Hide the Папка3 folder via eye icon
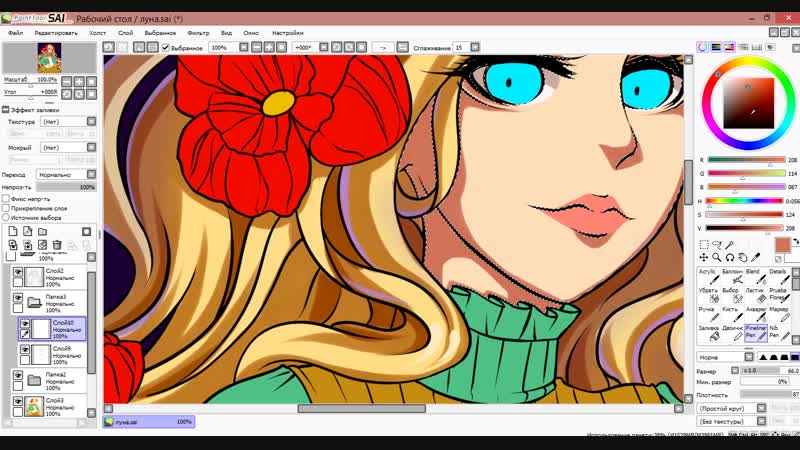Viewport: 800px width, 450px height. pyautogui.click(x=18, y=297)
